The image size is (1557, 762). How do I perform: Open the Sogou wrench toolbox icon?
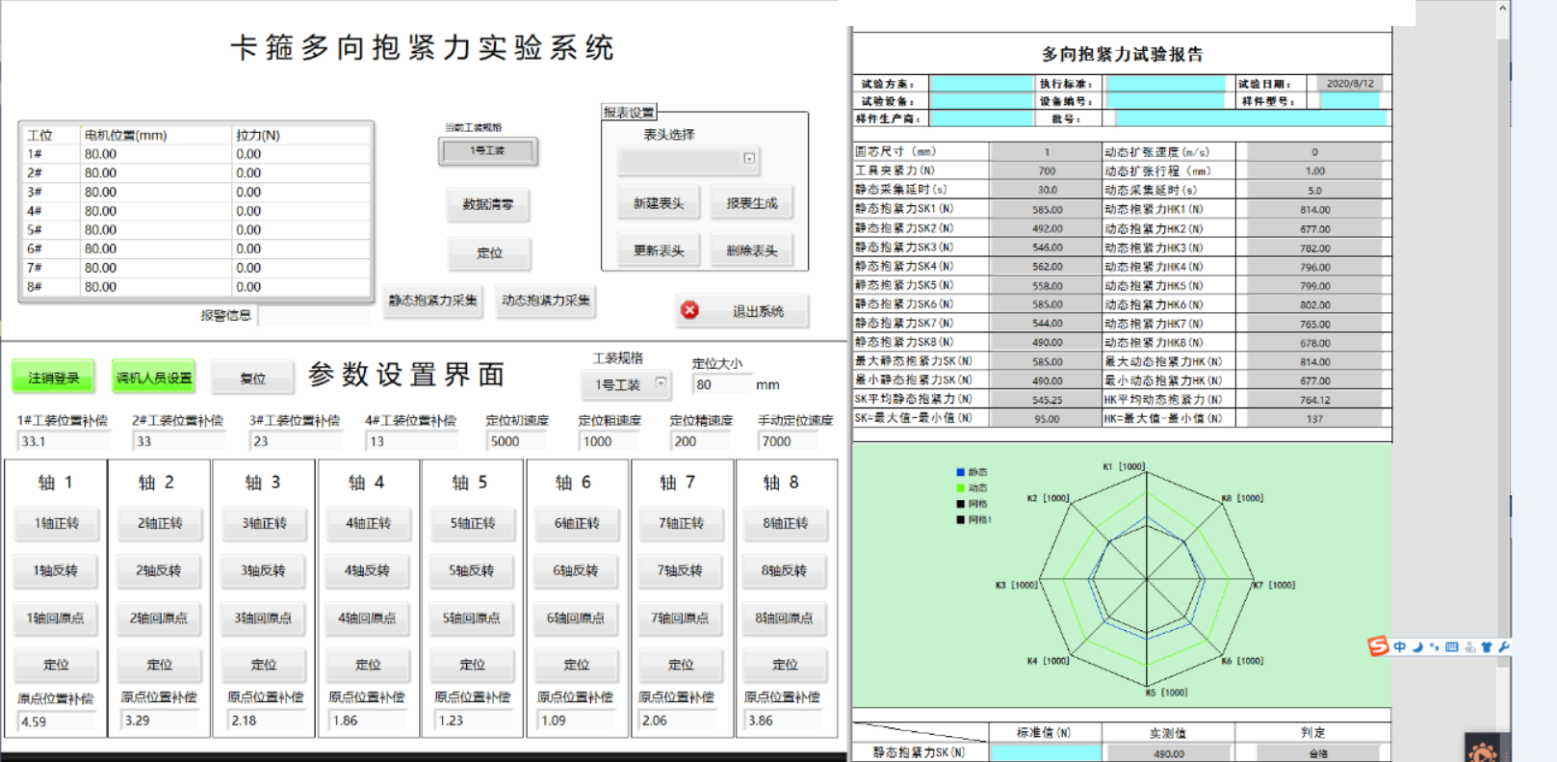click(1503, 646)
